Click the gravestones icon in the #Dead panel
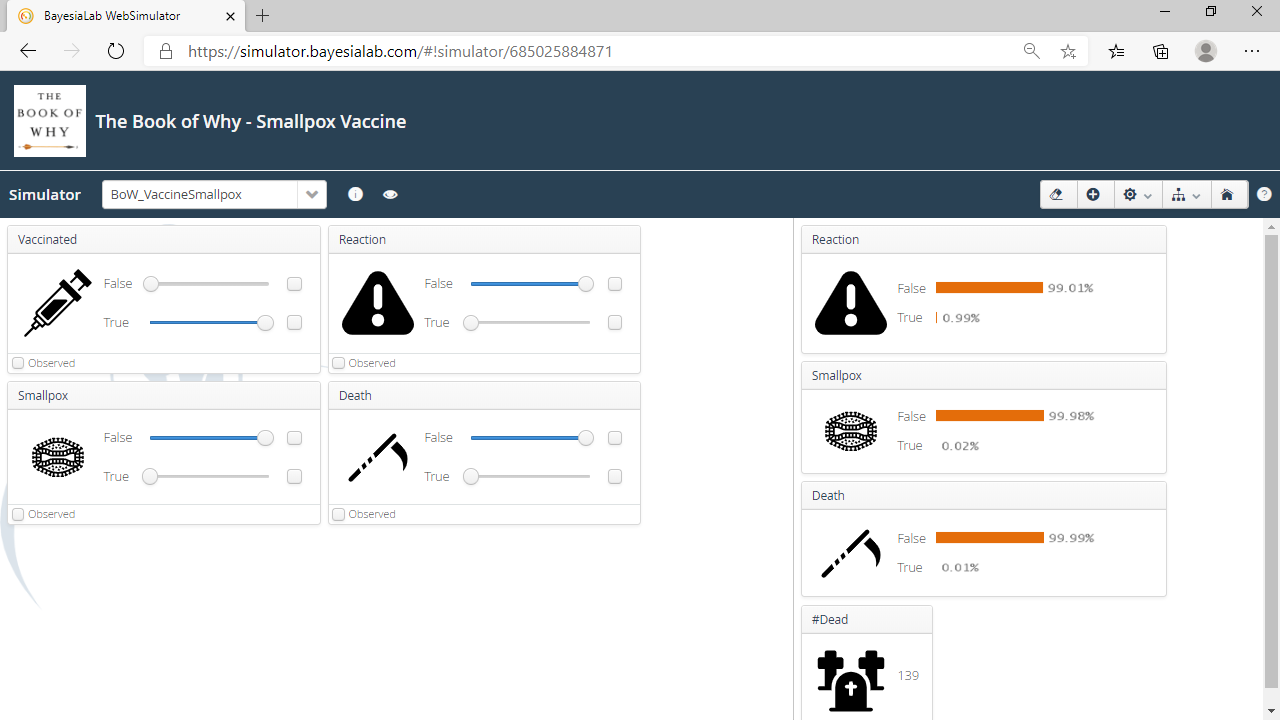The width and height of the screenshot is (1280, 720). coord(850,680)
